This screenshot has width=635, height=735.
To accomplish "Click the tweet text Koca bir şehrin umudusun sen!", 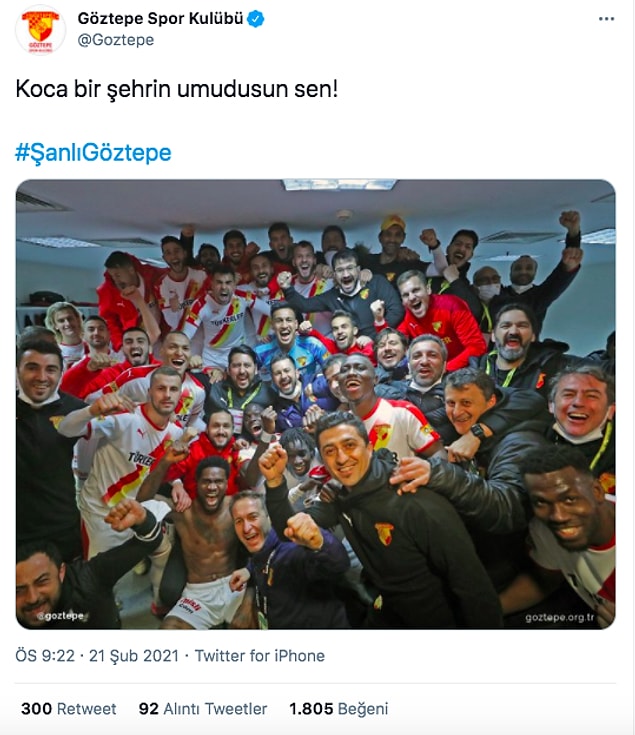I will point(177,89).
